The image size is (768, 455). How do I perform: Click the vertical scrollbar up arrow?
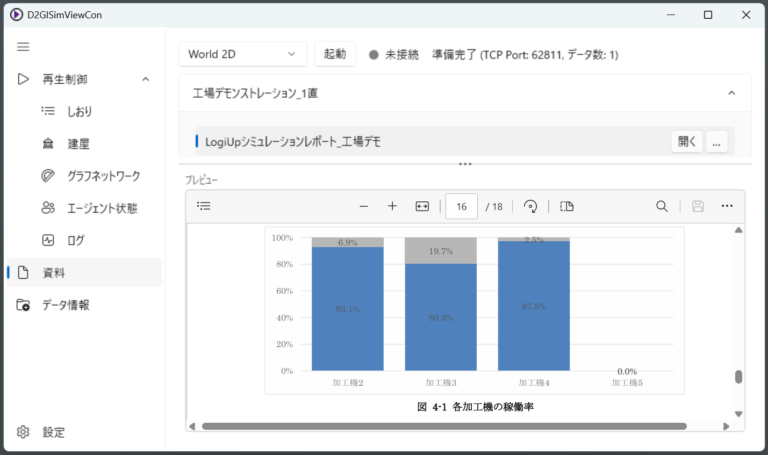coord(739,230)
